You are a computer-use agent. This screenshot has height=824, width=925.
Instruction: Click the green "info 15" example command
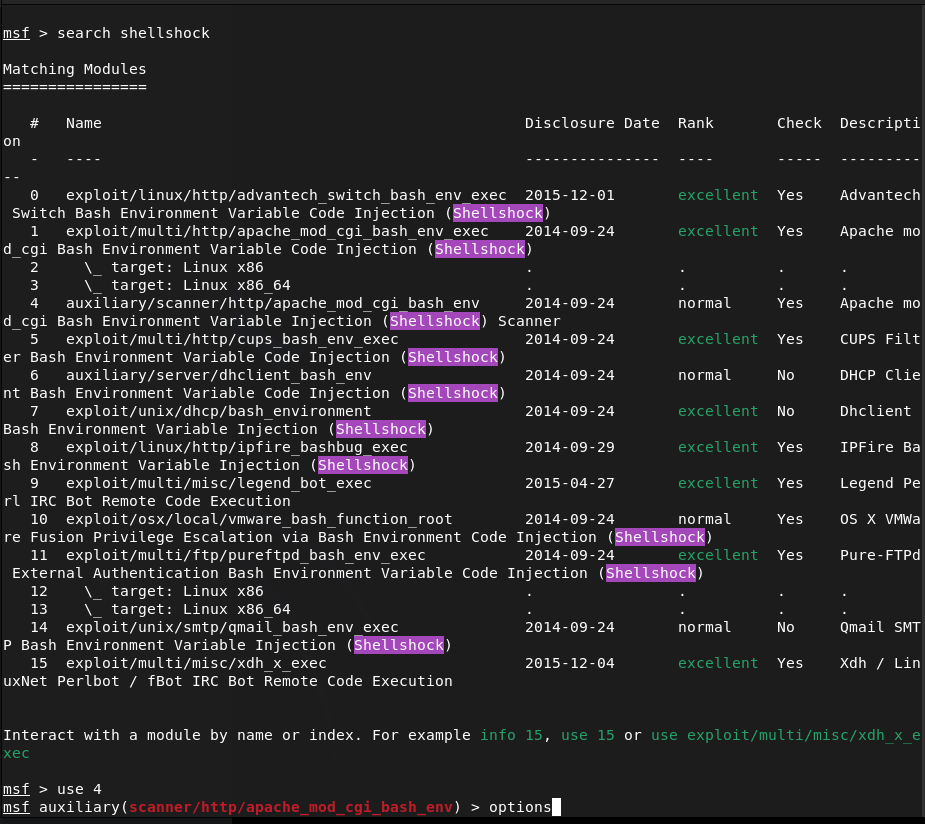[x=511, y=735]
